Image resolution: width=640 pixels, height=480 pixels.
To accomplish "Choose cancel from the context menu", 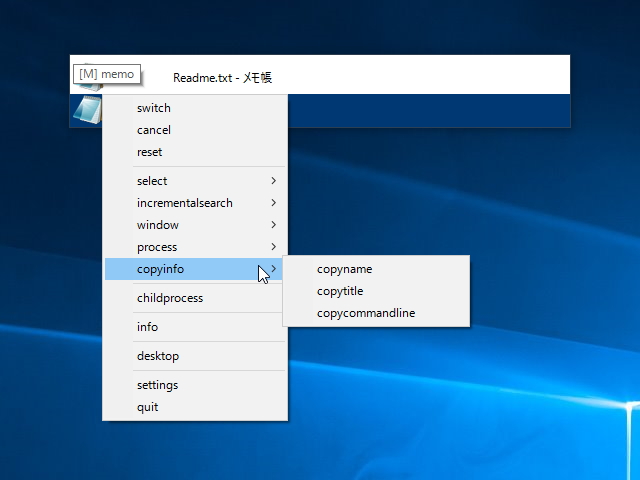I will 195,130.
